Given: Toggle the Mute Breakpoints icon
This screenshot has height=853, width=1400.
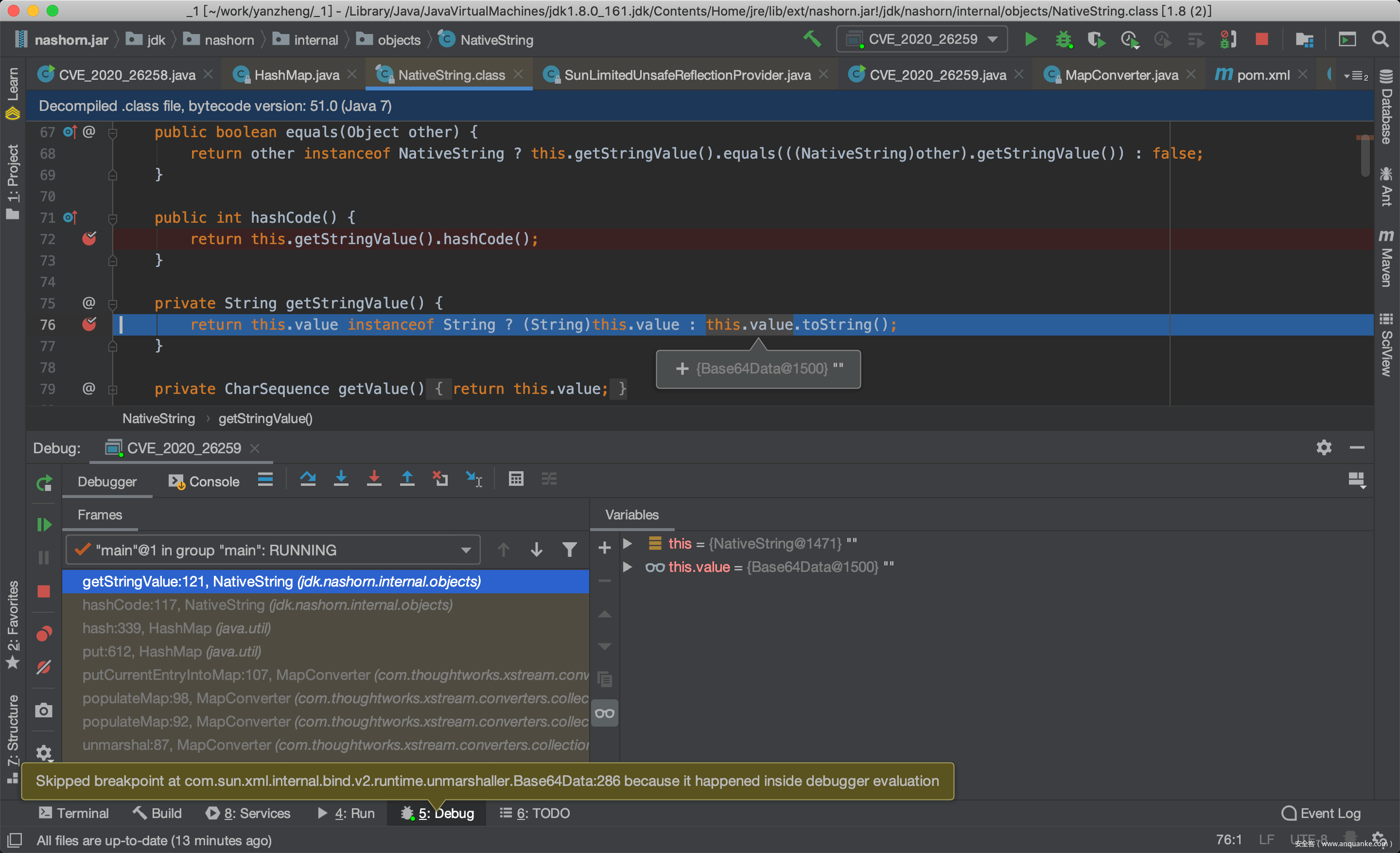Looking at the screenshot, I should click(x=44, y=667).
